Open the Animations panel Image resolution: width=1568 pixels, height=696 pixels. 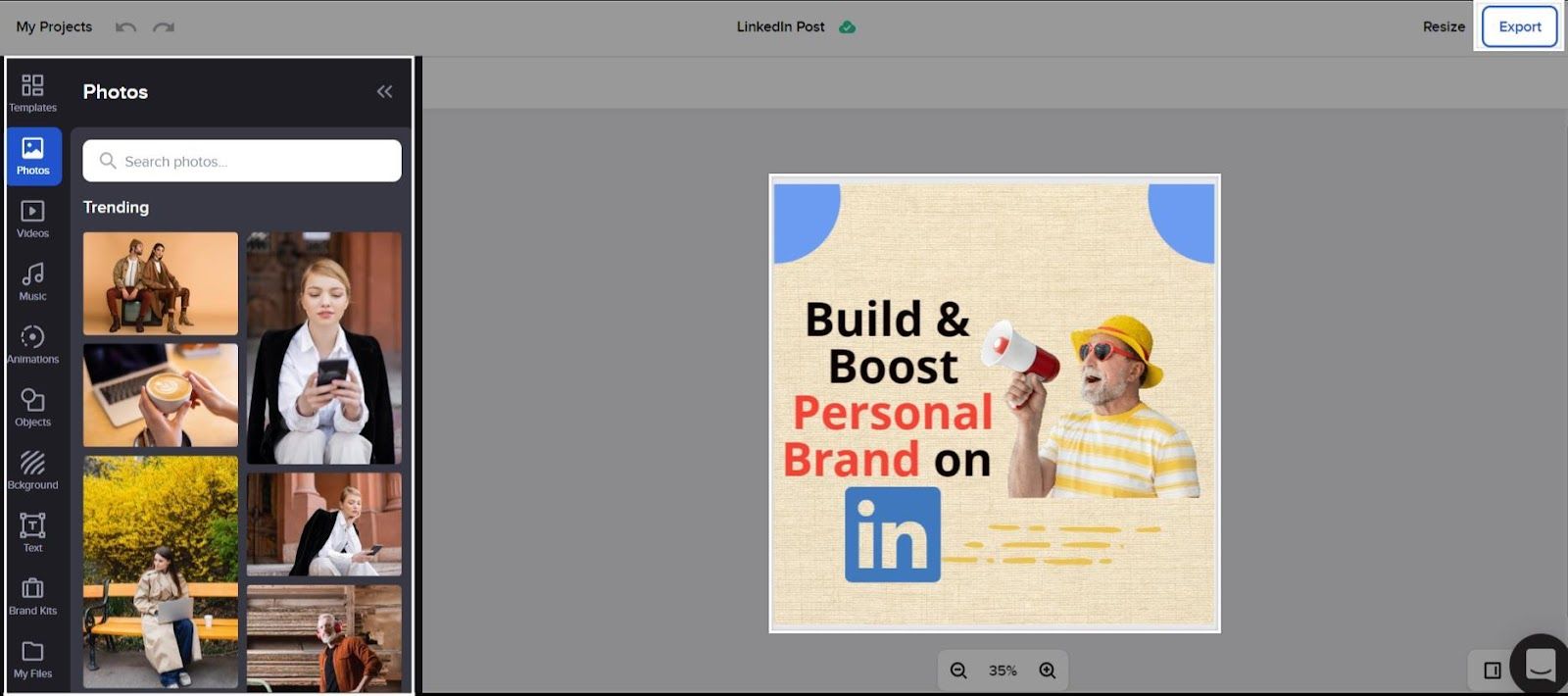coord(32,345)
